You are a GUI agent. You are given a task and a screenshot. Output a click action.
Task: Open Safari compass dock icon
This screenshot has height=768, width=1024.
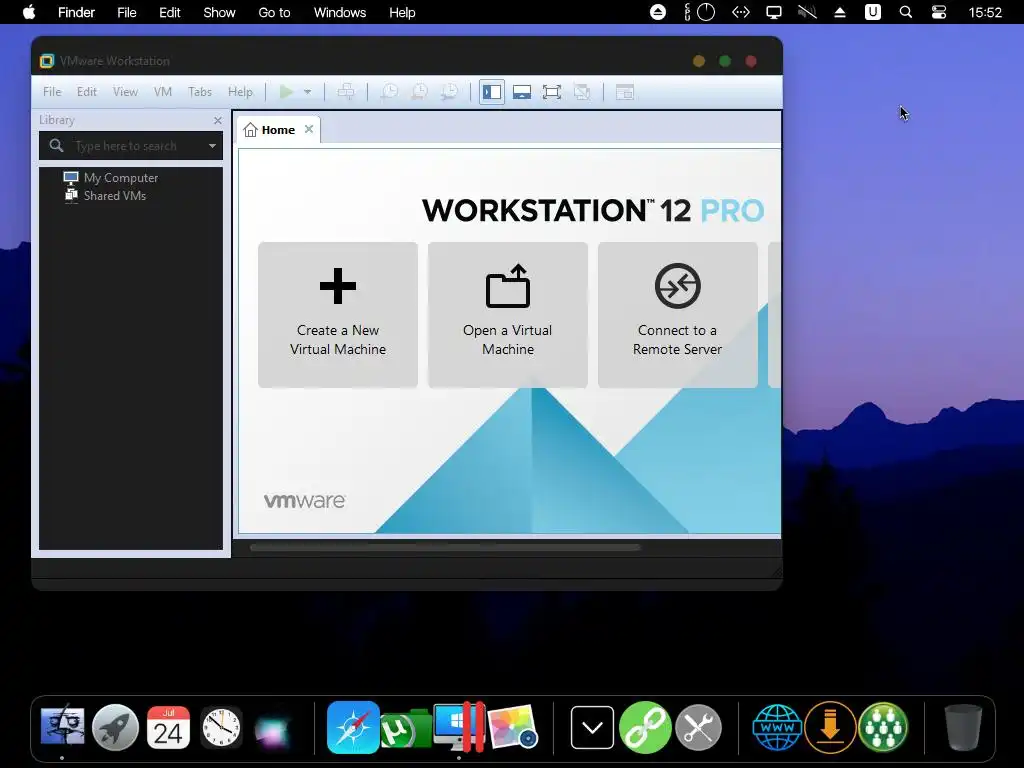click(x=353, y=727)
